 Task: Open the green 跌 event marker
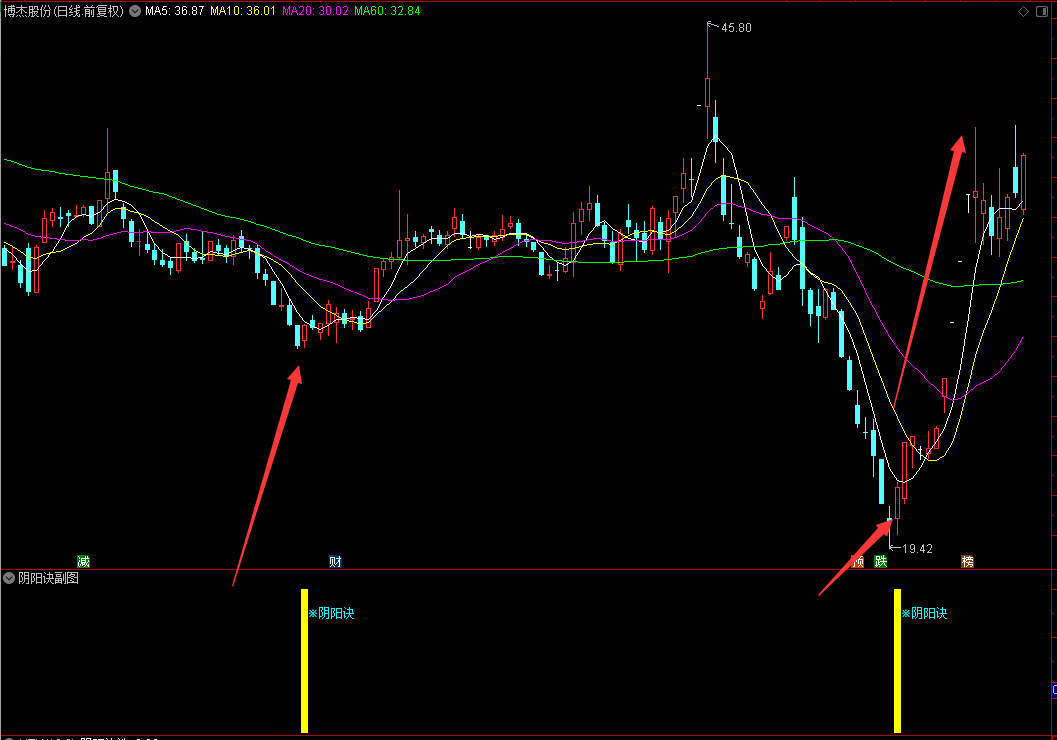point(880,561)
